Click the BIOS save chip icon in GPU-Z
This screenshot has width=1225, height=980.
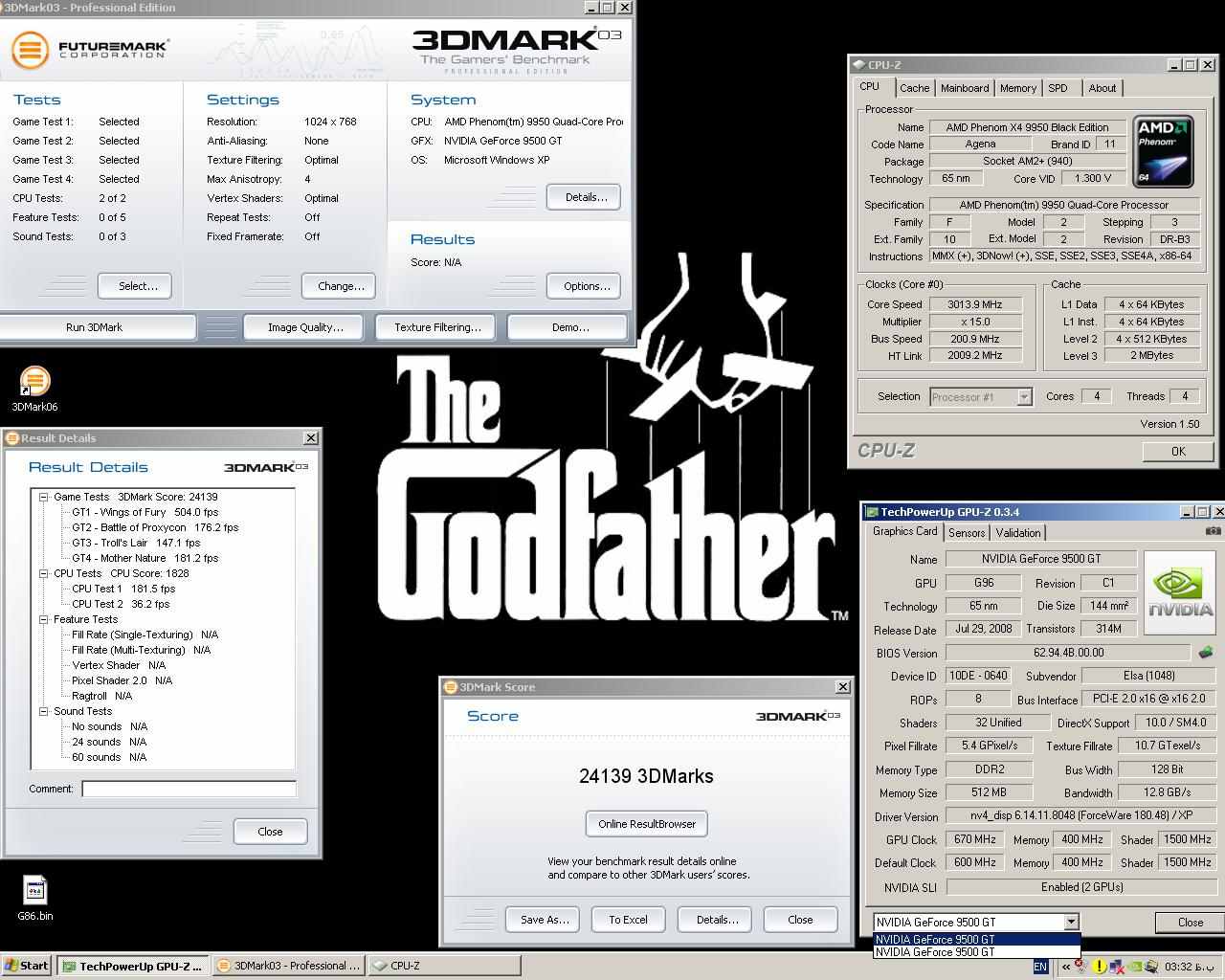pos(1205,652)
